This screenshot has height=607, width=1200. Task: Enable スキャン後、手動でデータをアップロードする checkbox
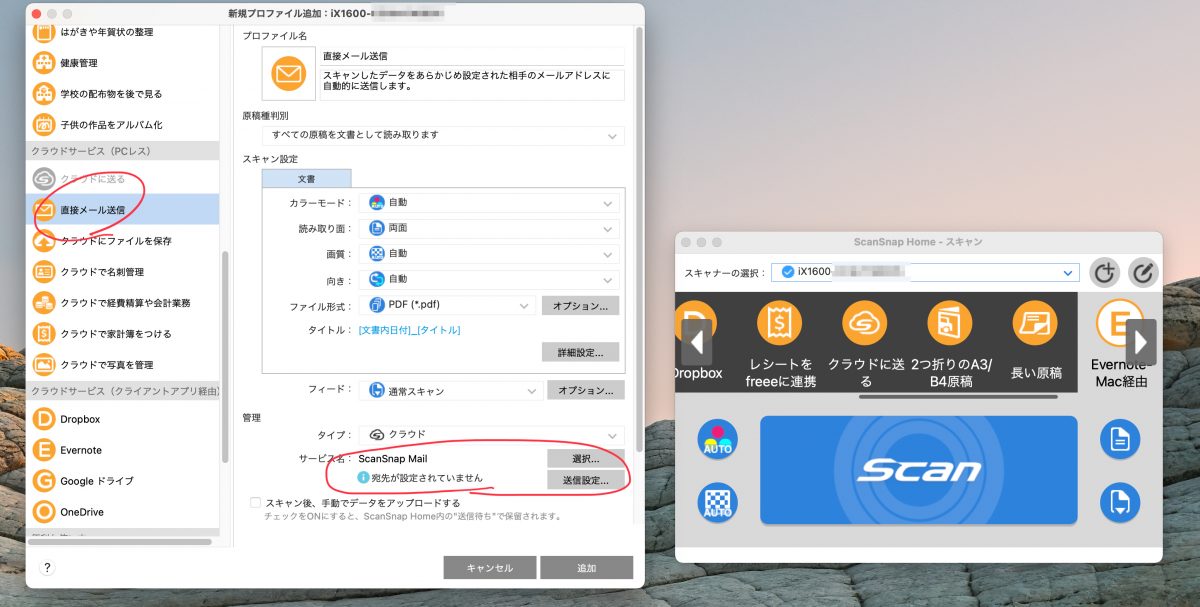click(x=256, y=503)
